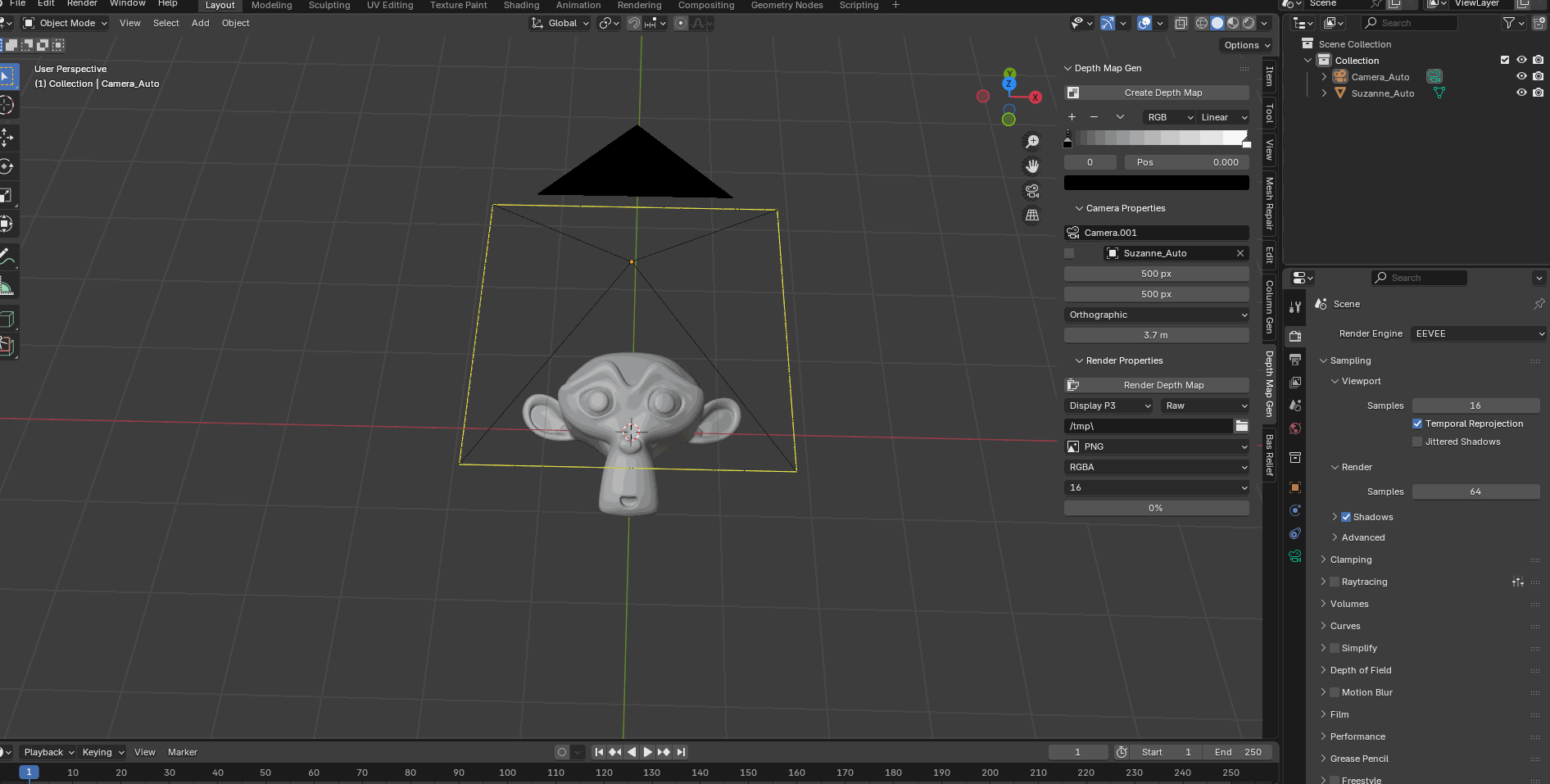This screenshot has width=1550, height=784.
Task: Pin the Scene properties with the pin icon
Action: [1539, 304]
